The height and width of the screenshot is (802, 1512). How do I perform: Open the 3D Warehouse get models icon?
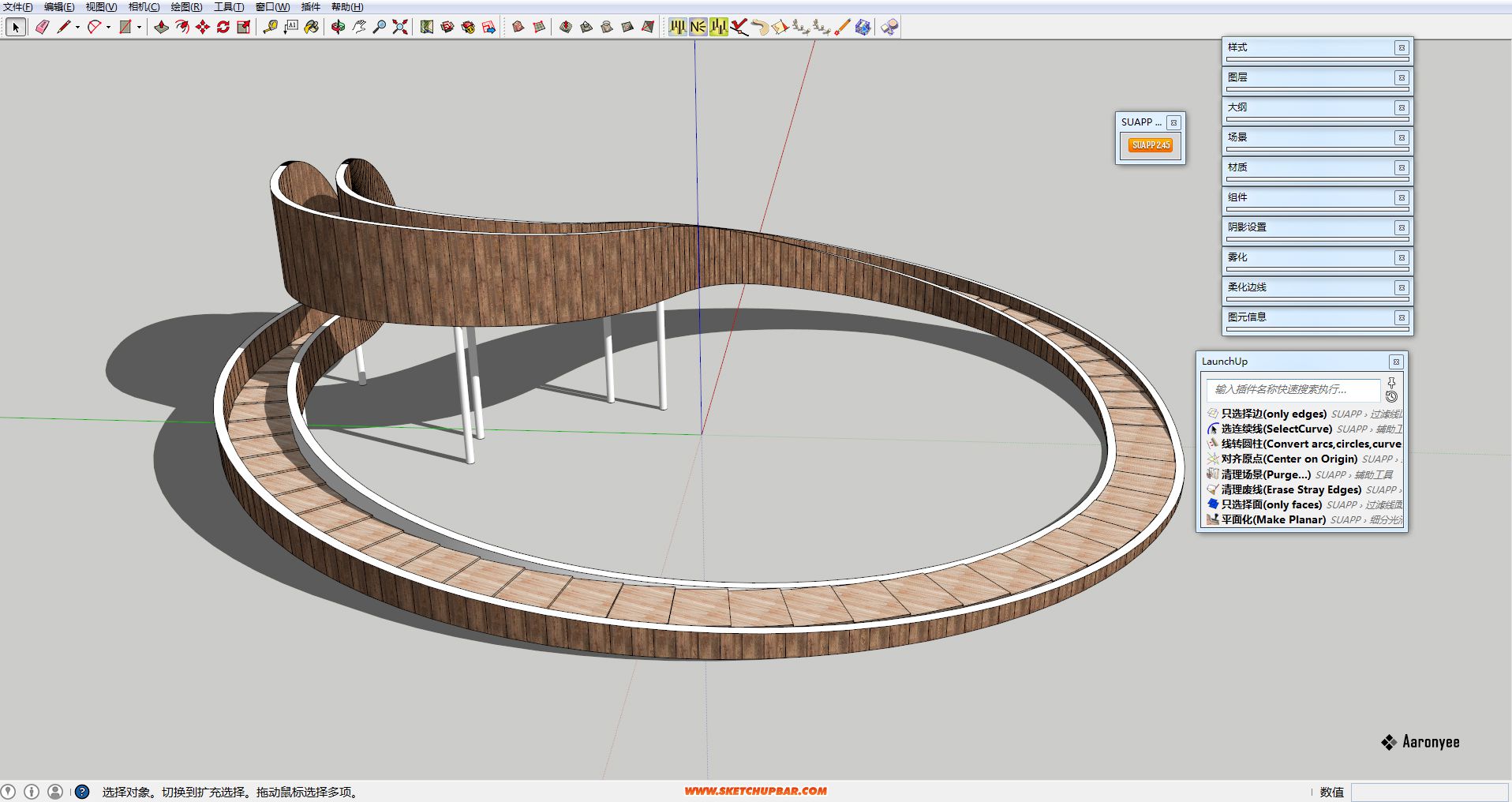tap(447, 27)
